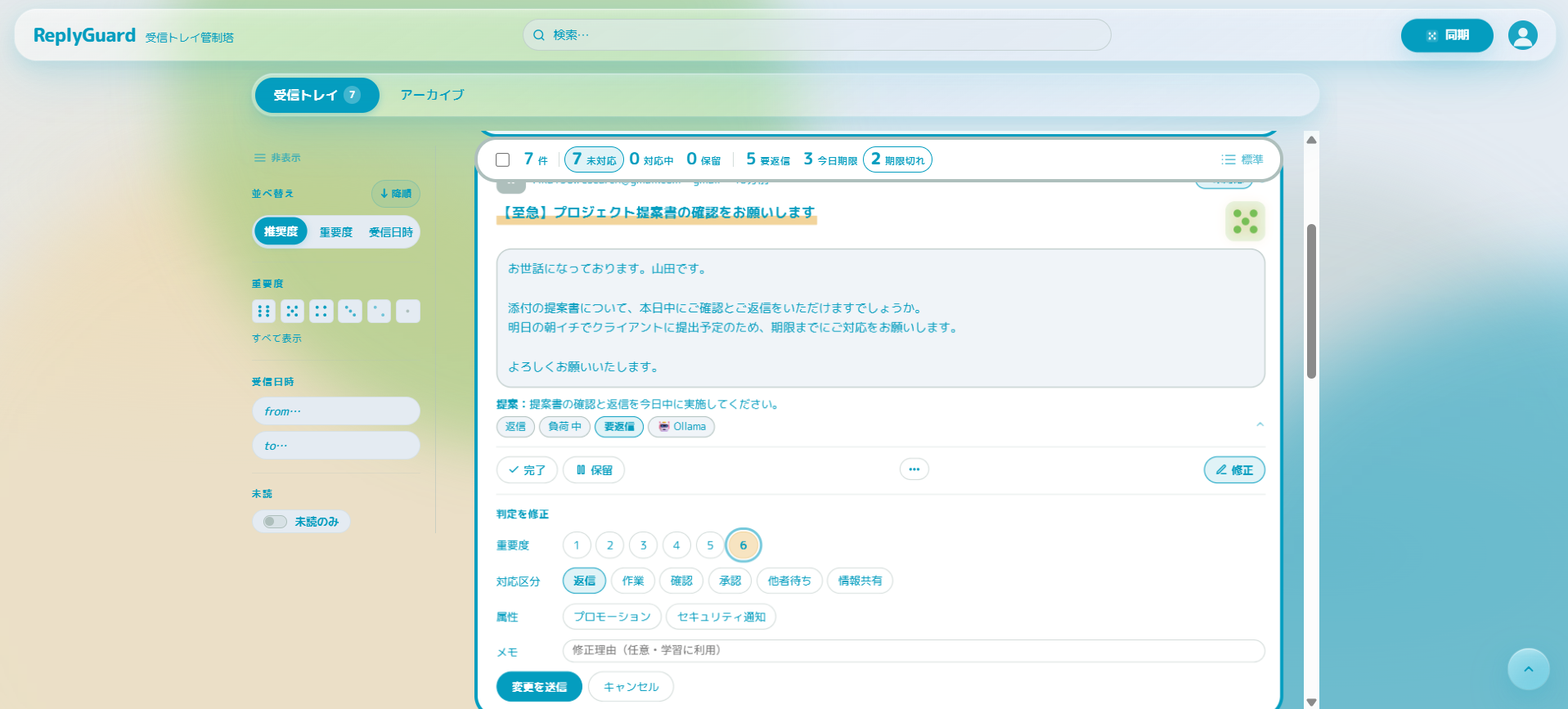This screenshot has width=1568, height=709.
Task: Click the scroll-to-top floating button
Action: 1528,669
